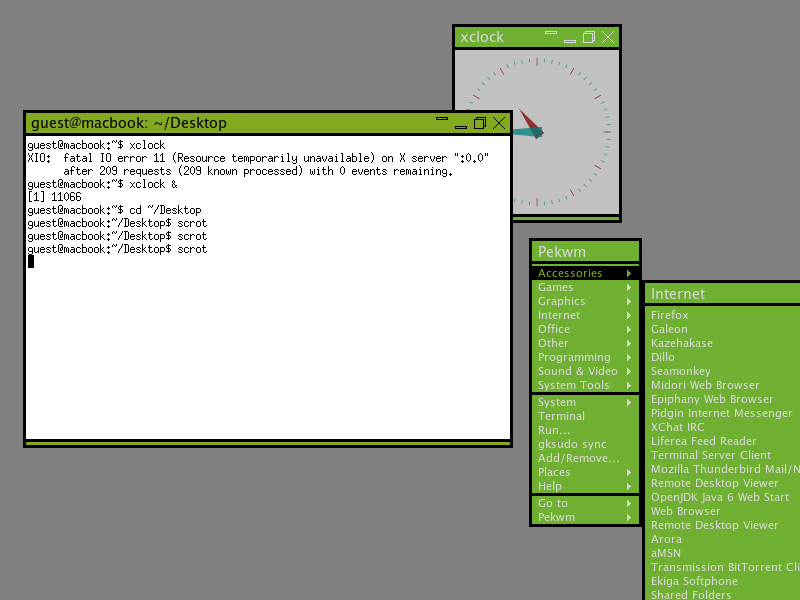
Task: Launch Dillo browser
Action: pos(722,357)
